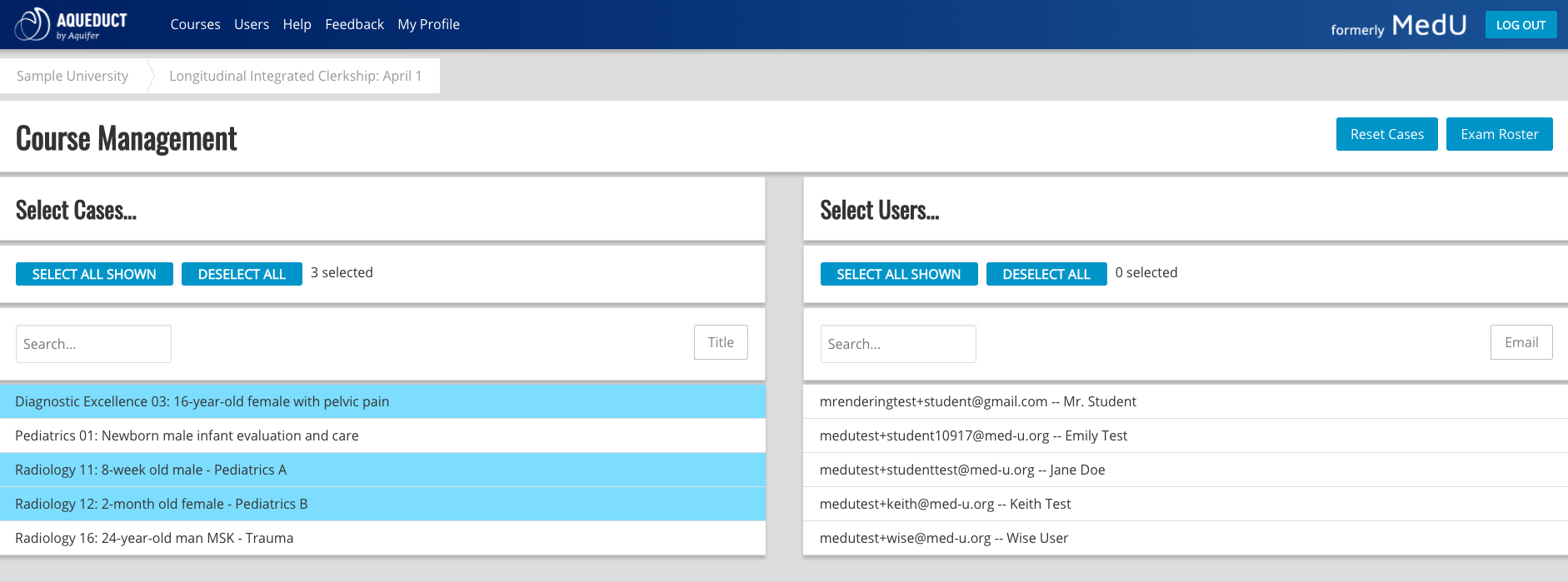Select user Keith Test
1568x582 pixels.
click(1186, 504)
